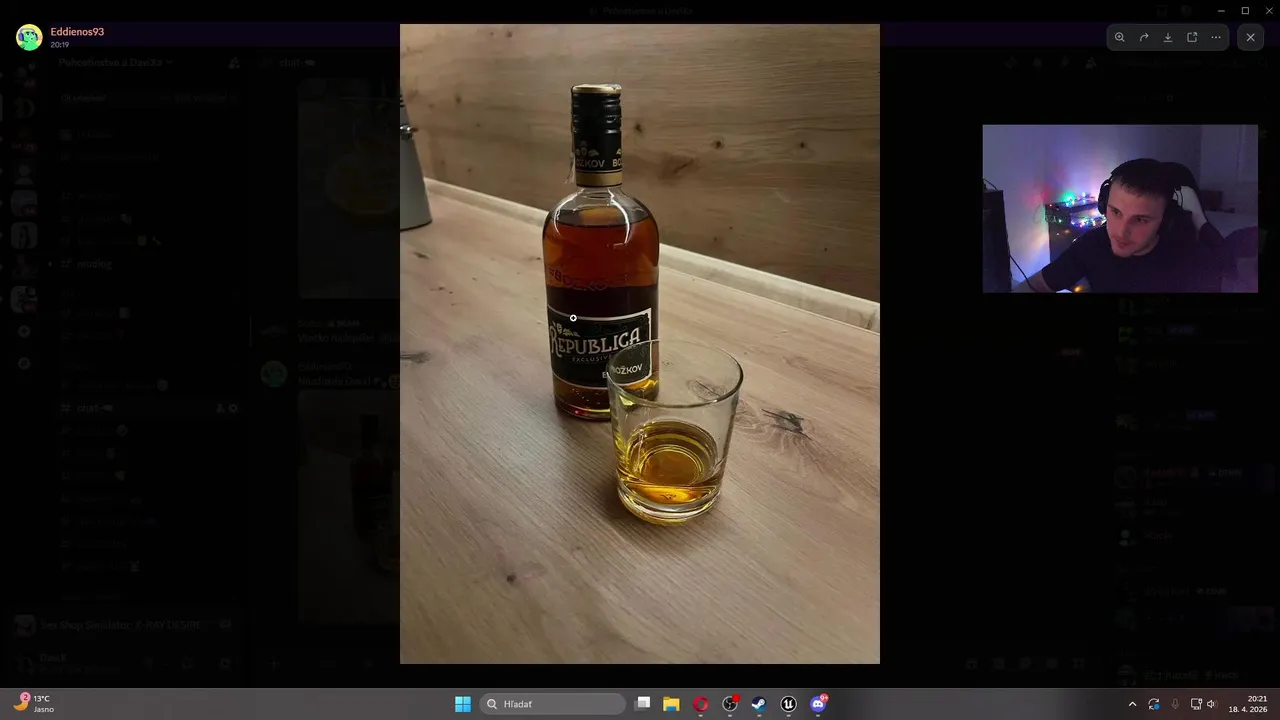Viewport: 1280px width, 720px height.
Task: Open the volume tray icon
Action: click(x=1211, y=704)
